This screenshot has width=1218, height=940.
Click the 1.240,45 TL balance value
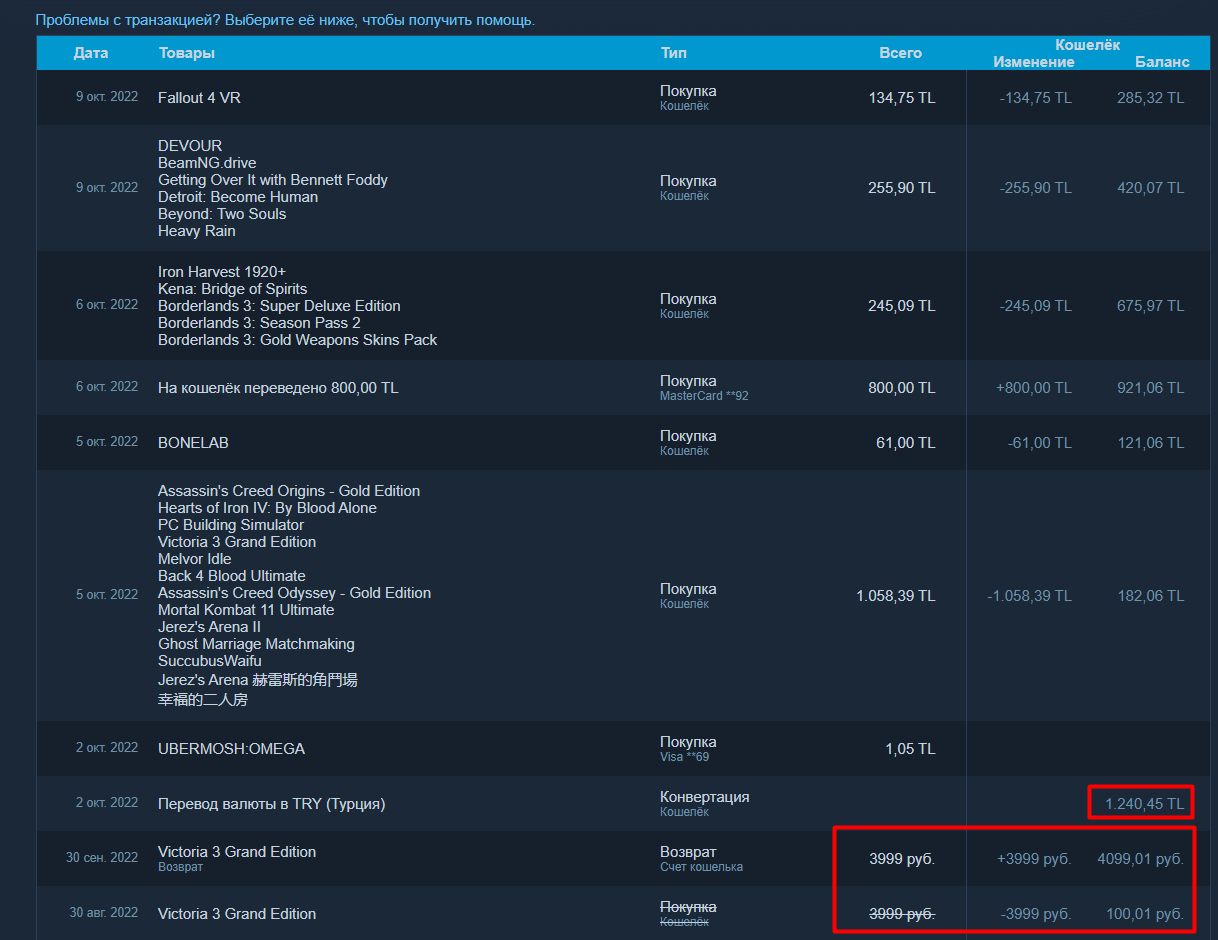point(1144,804)
